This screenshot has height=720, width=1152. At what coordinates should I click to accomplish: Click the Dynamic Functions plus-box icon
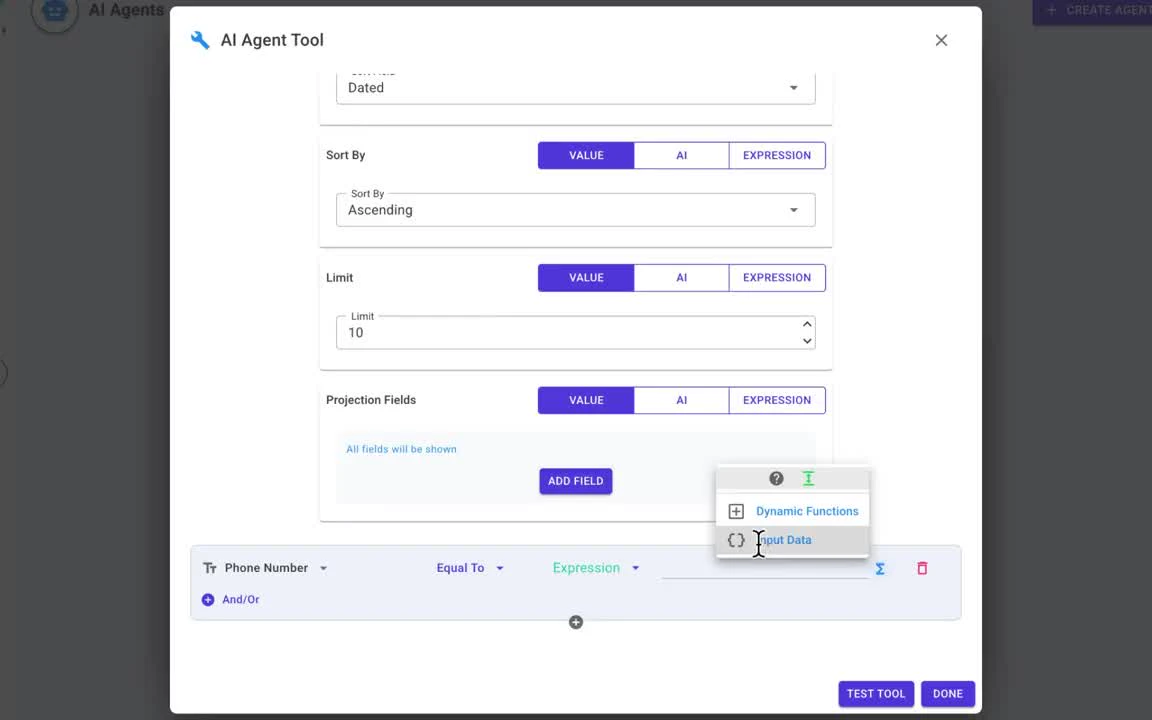[736, 511]
